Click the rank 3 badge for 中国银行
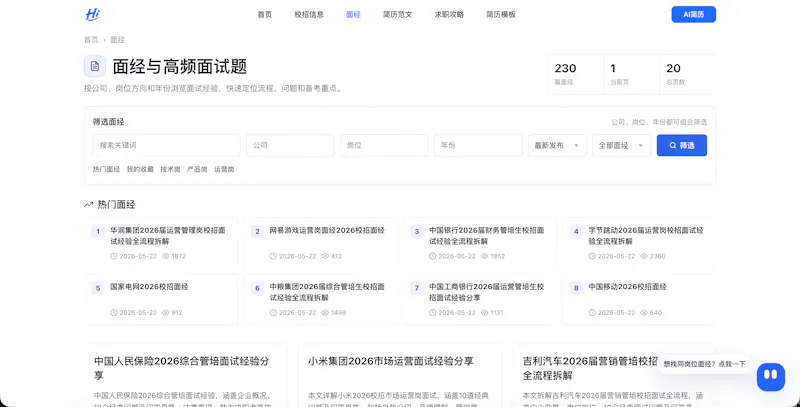The image size is (800, 407). tap(416, 232)
